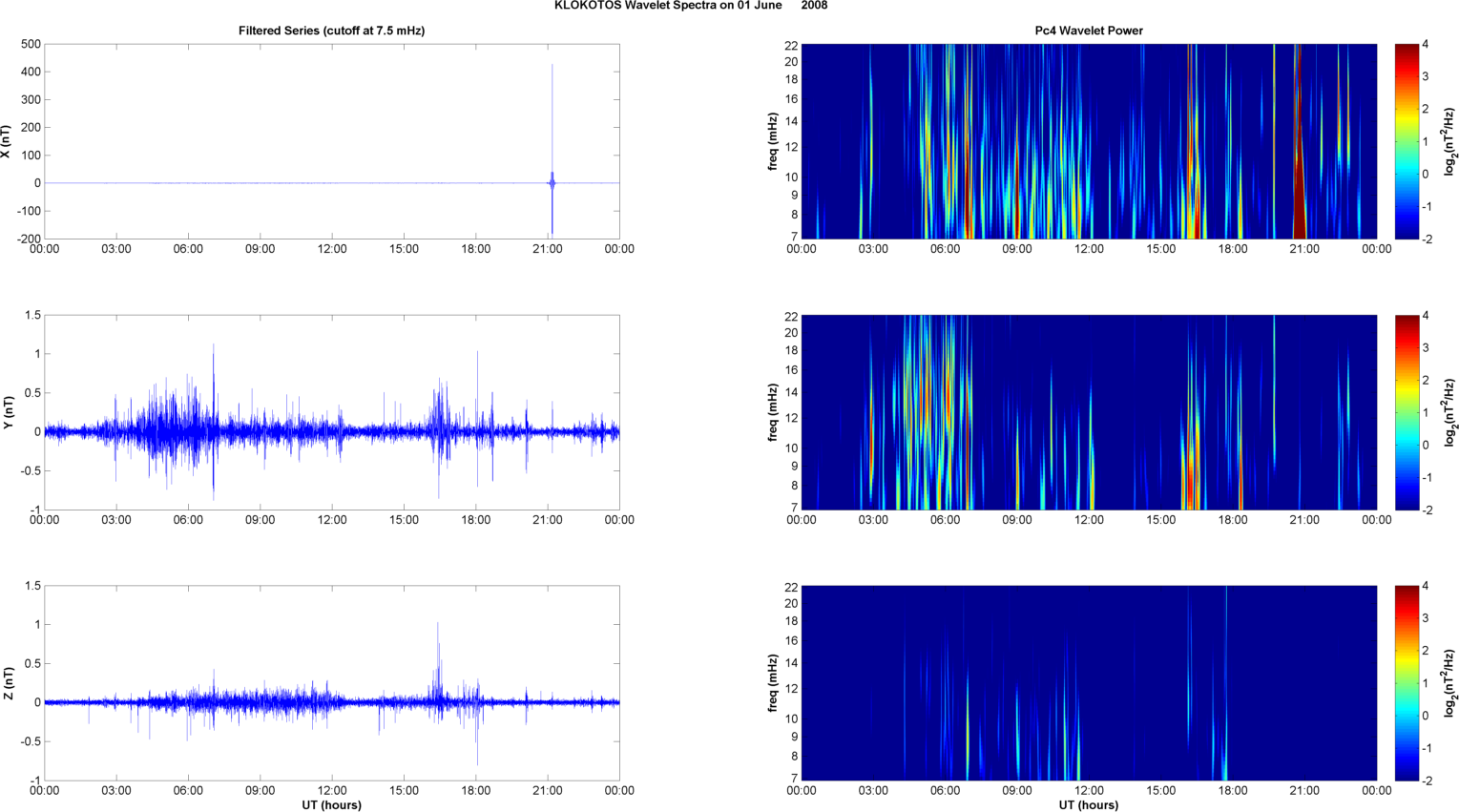Pick the middle wavelet panel's colorbar
Screen dimensions: 1459x812
(1407, 412)
